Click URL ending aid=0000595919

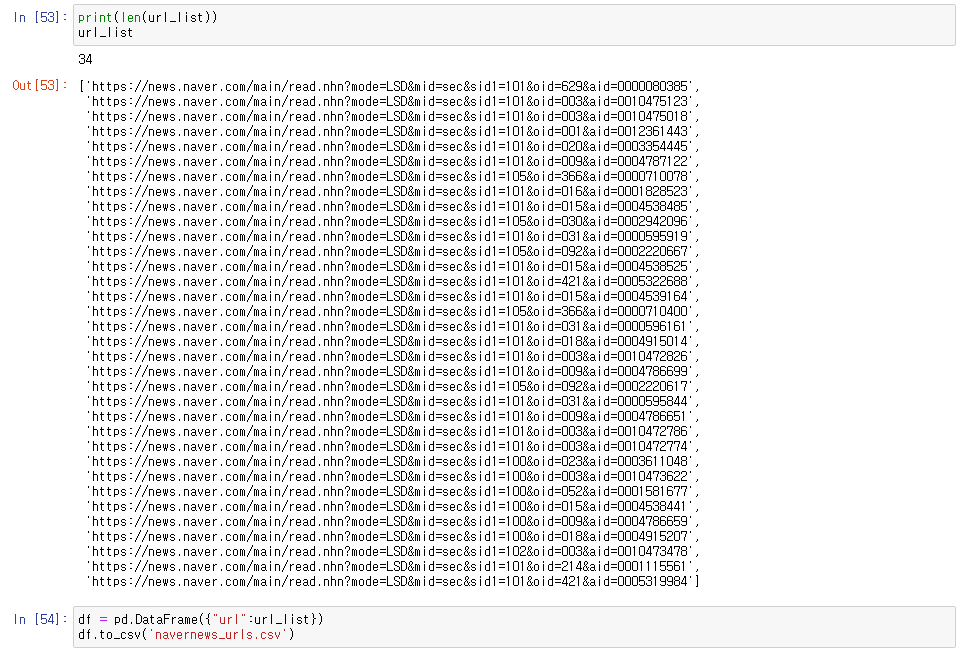click(390, 237)
